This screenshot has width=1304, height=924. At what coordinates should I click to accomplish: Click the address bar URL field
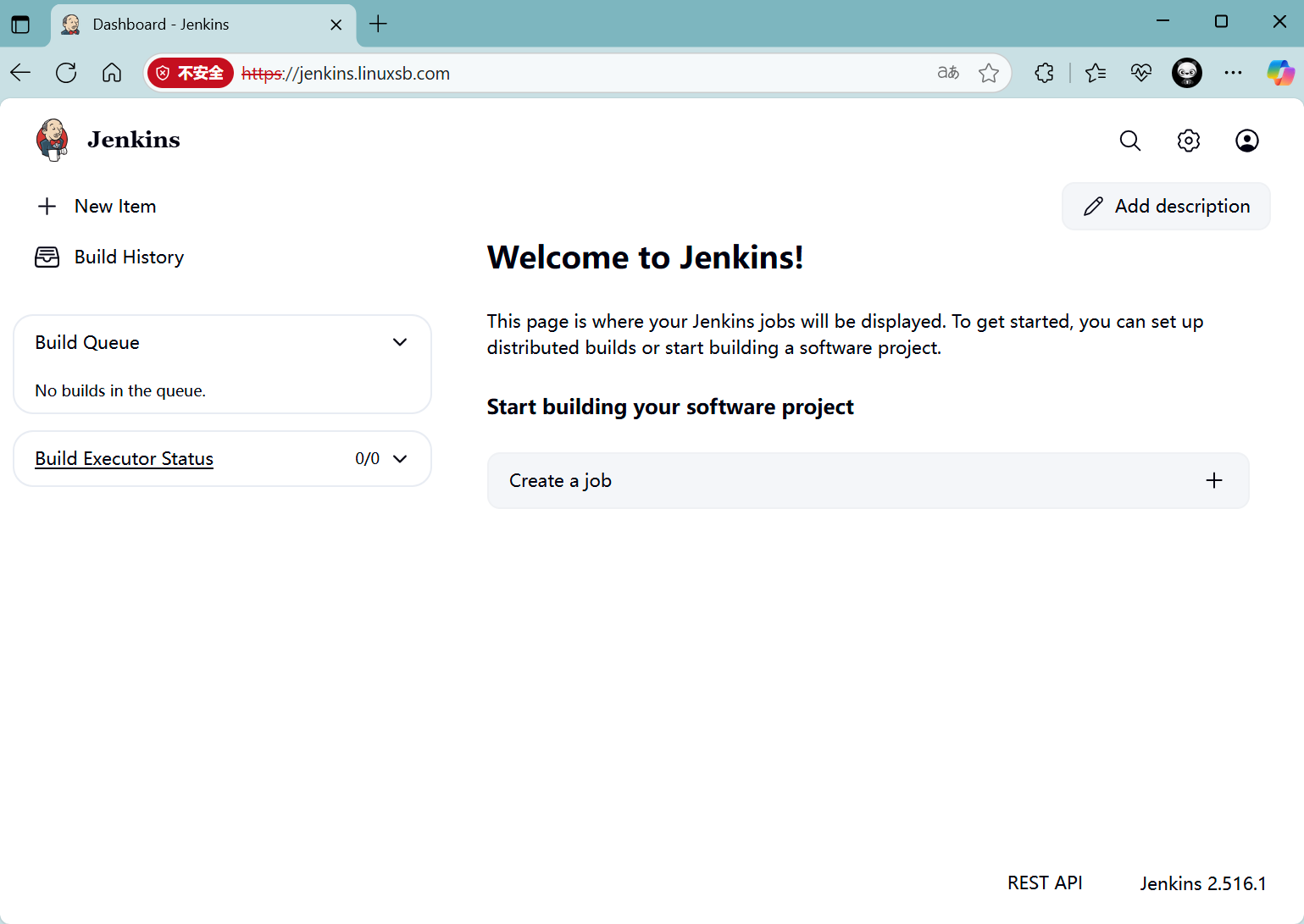point(593,74)
